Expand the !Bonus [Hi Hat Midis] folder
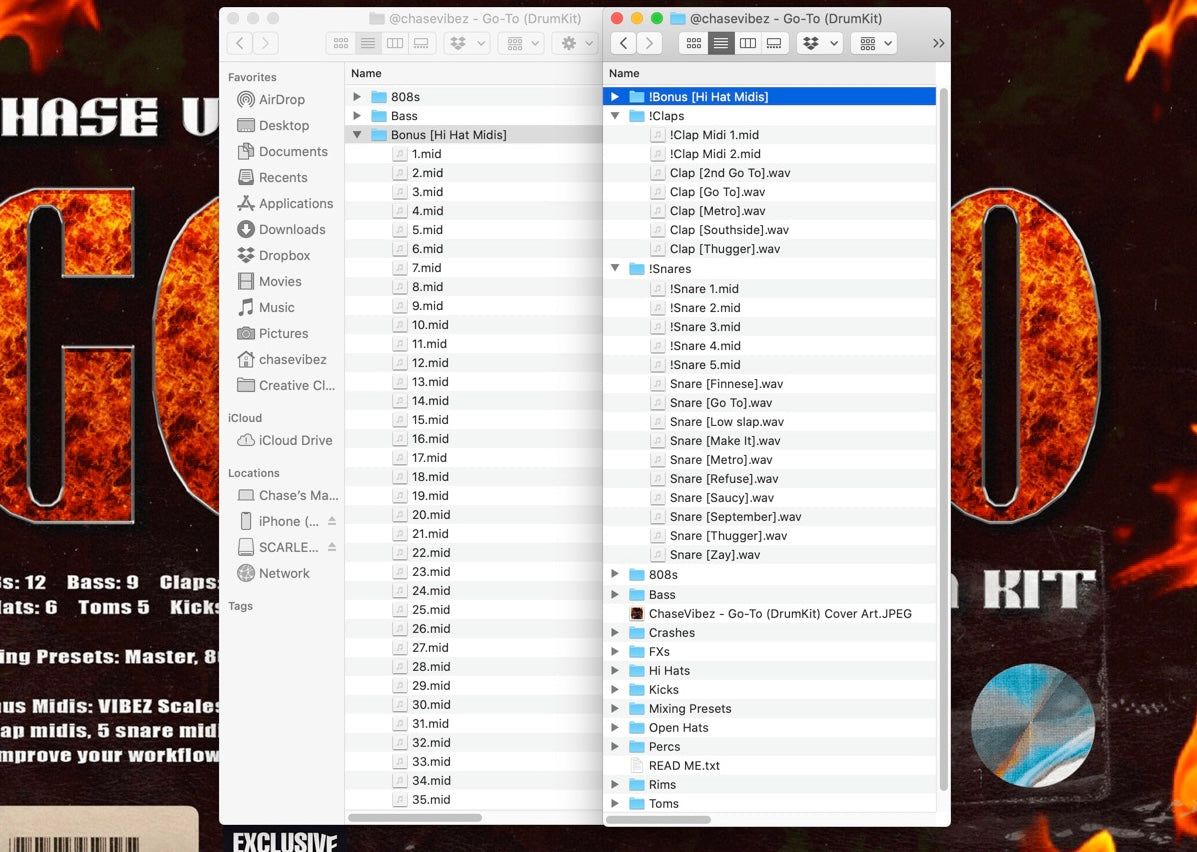This screenshot has width=1197, height=852. point(615,96)
